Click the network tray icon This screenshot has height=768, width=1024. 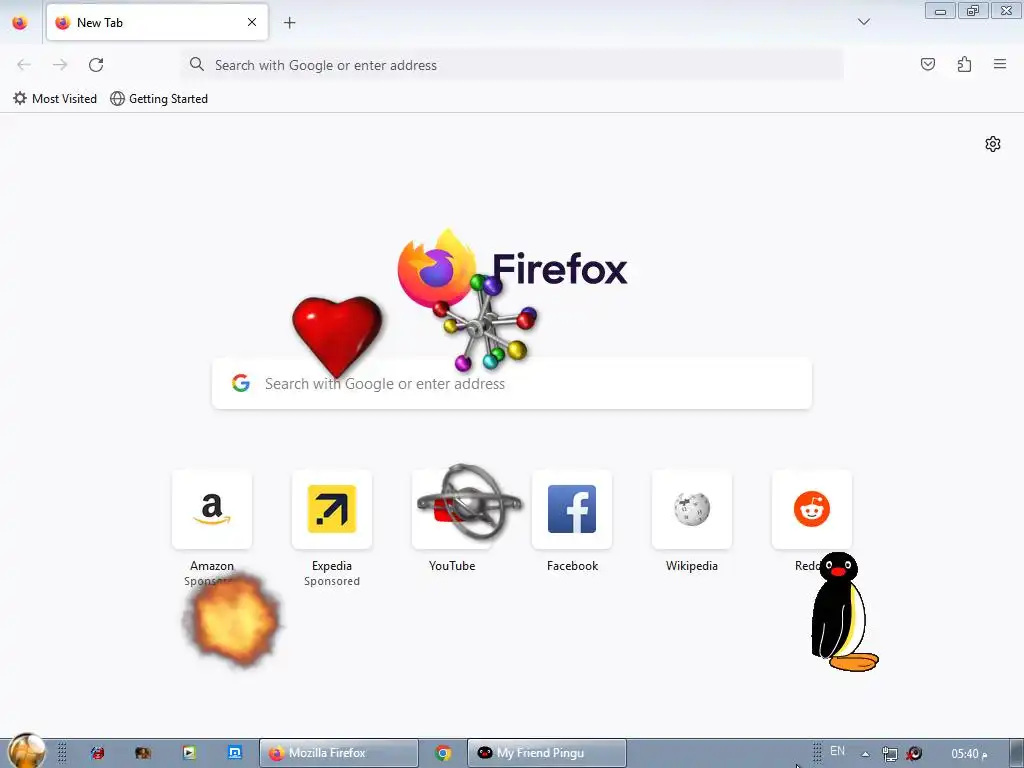click(x=889, y=754)
